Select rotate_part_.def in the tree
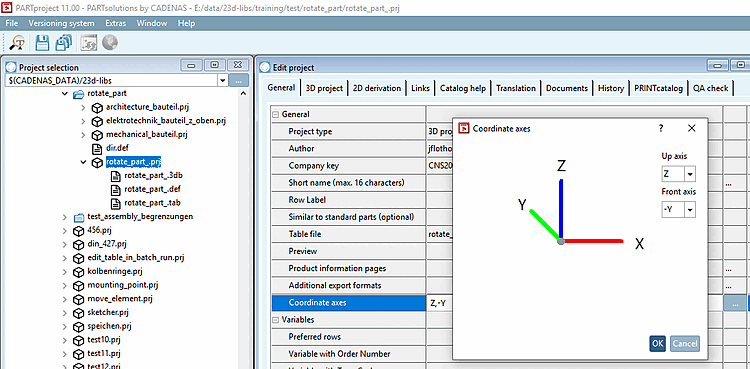Viewport: 750px width, 369px height. (152, 189)
